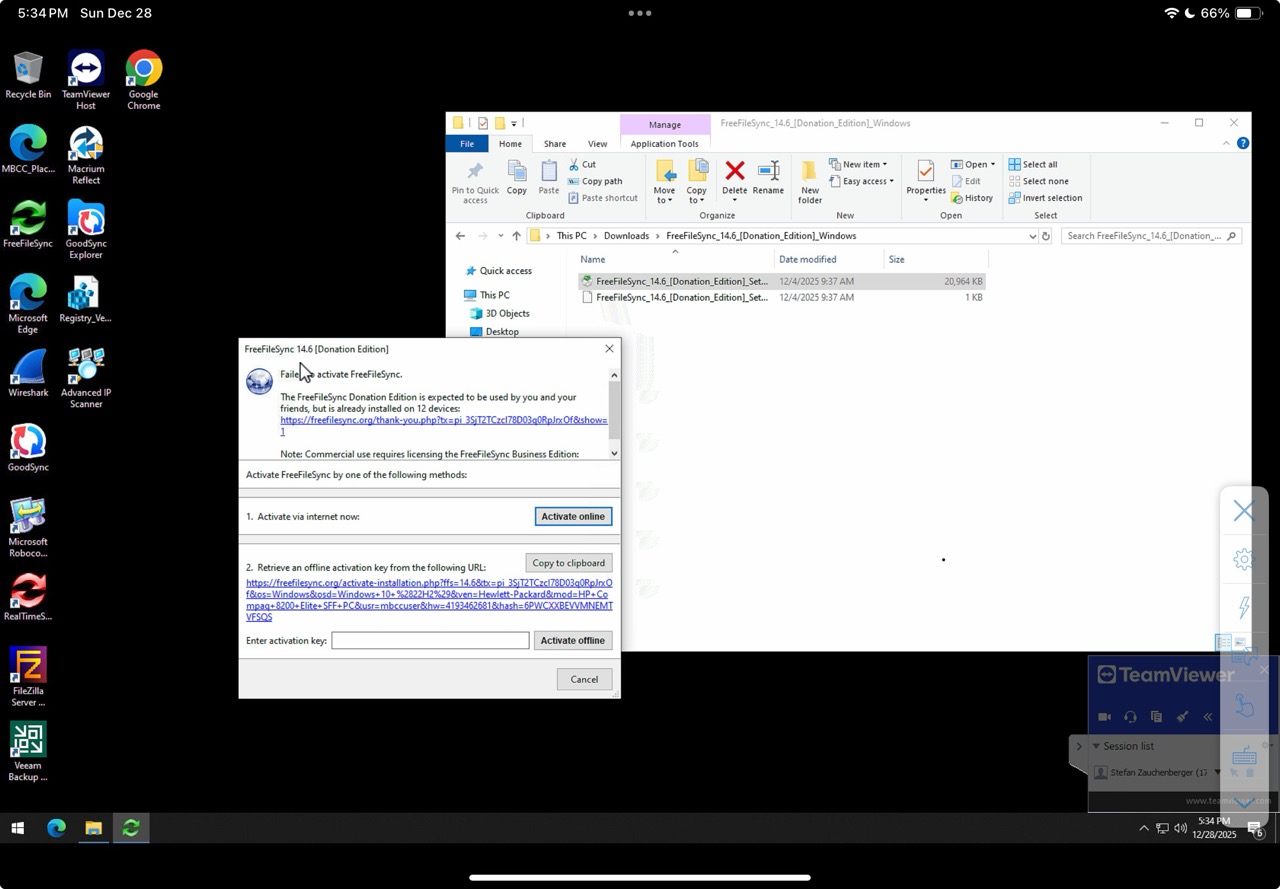Screen dimensions: 1280x889
Task: Open TeamViewer lightning actions menu
Action: (1243, 607)
